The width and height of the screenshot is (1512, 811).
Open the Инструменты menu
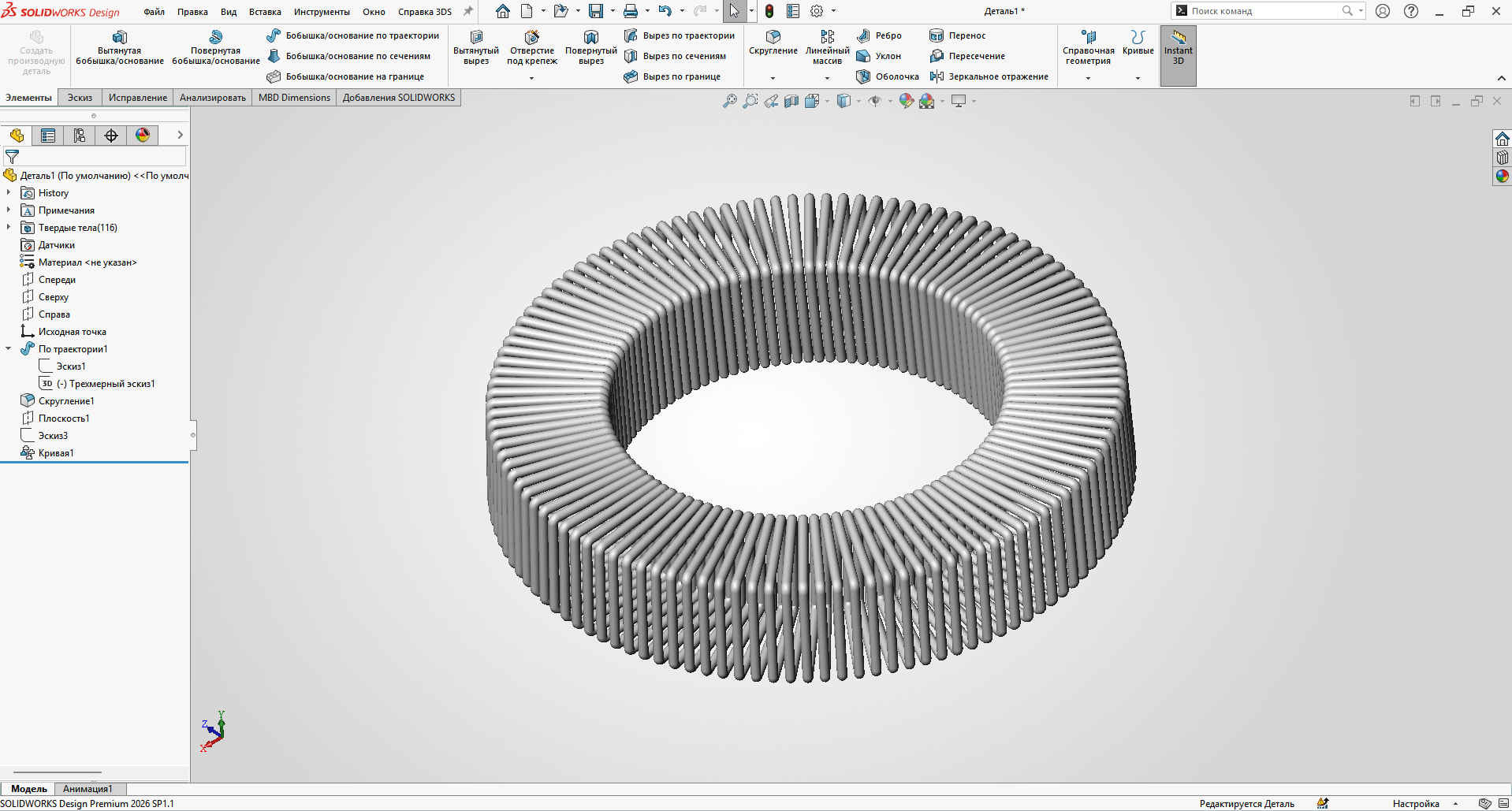(x=322, y=12)
